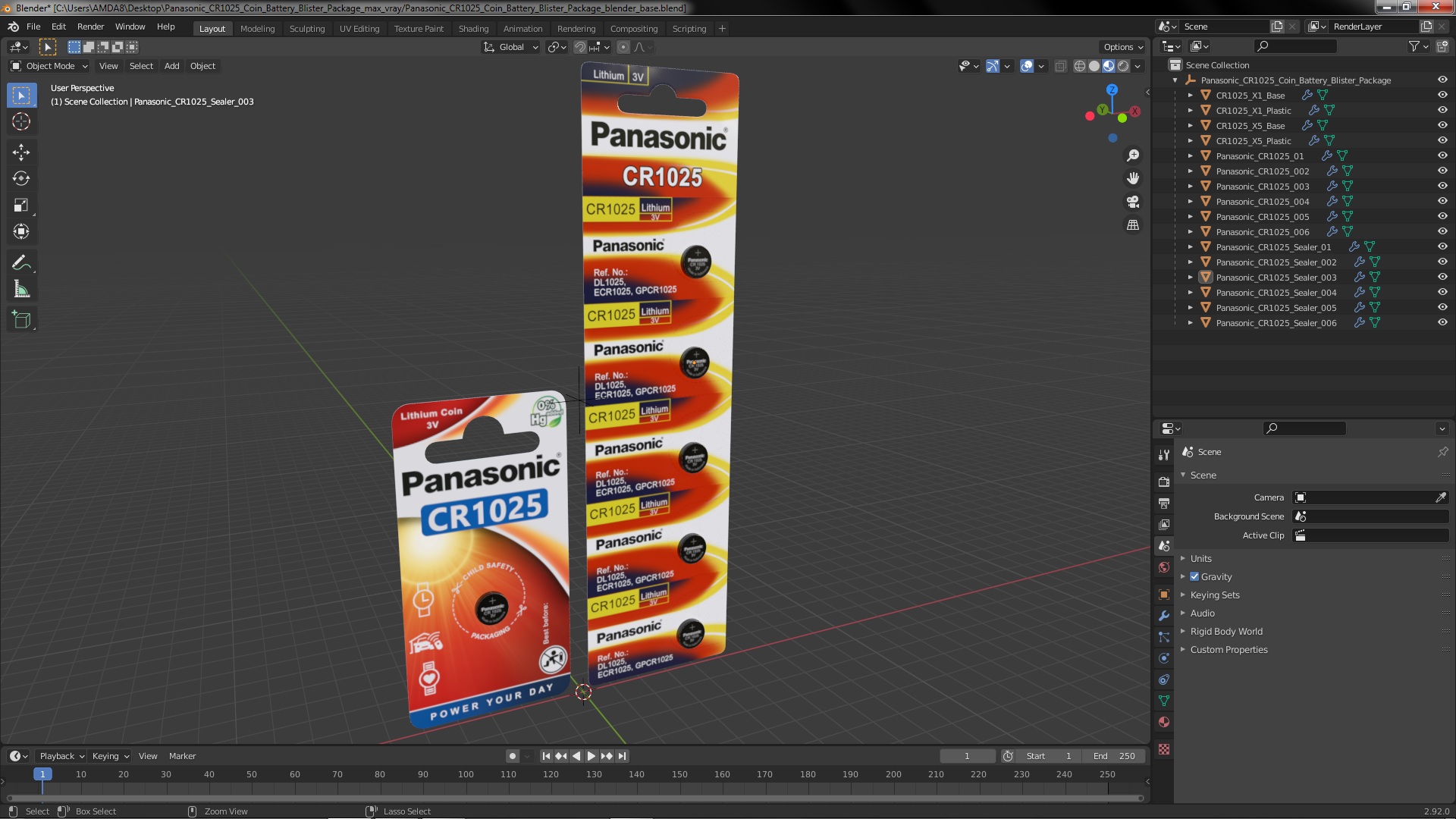
Task: Open the Texture properties checker tab
Action: coord(1164,749)
